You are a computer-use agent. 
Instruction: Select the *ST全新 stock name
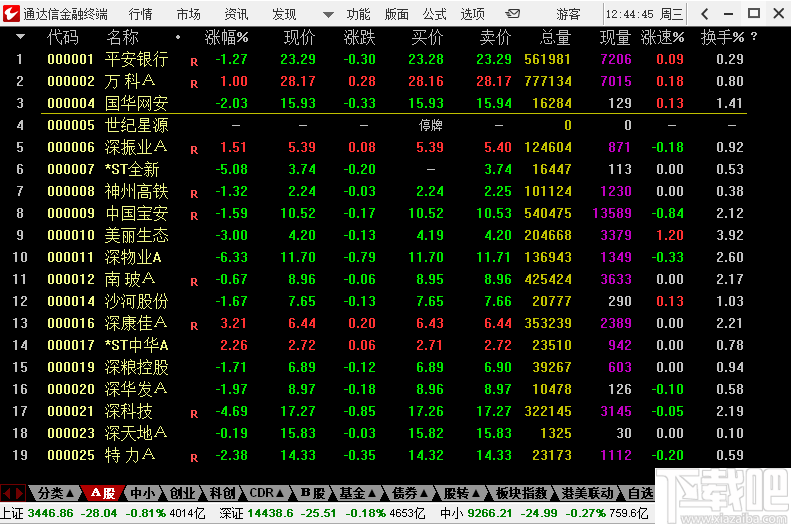pos(132,169)
